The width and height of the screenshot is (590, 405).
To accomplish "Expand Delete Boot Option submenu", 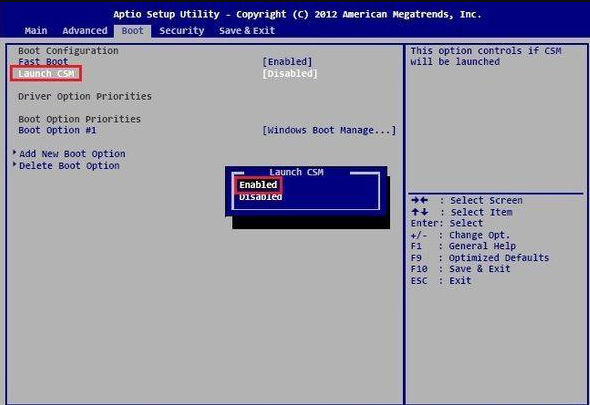I will [x=69, y=166].
